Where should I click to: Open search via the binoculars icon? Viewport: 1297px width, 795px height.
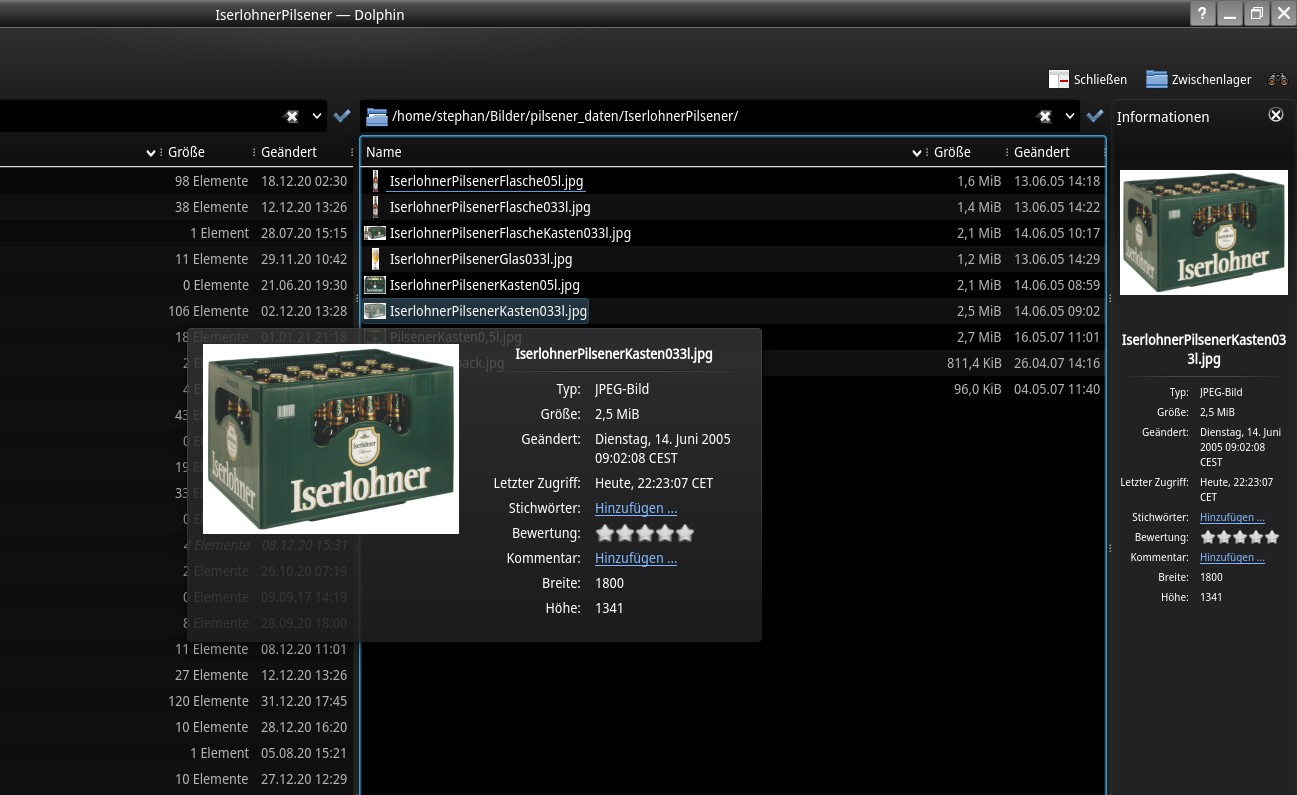pyautogui.click(x=1278, y=79)
